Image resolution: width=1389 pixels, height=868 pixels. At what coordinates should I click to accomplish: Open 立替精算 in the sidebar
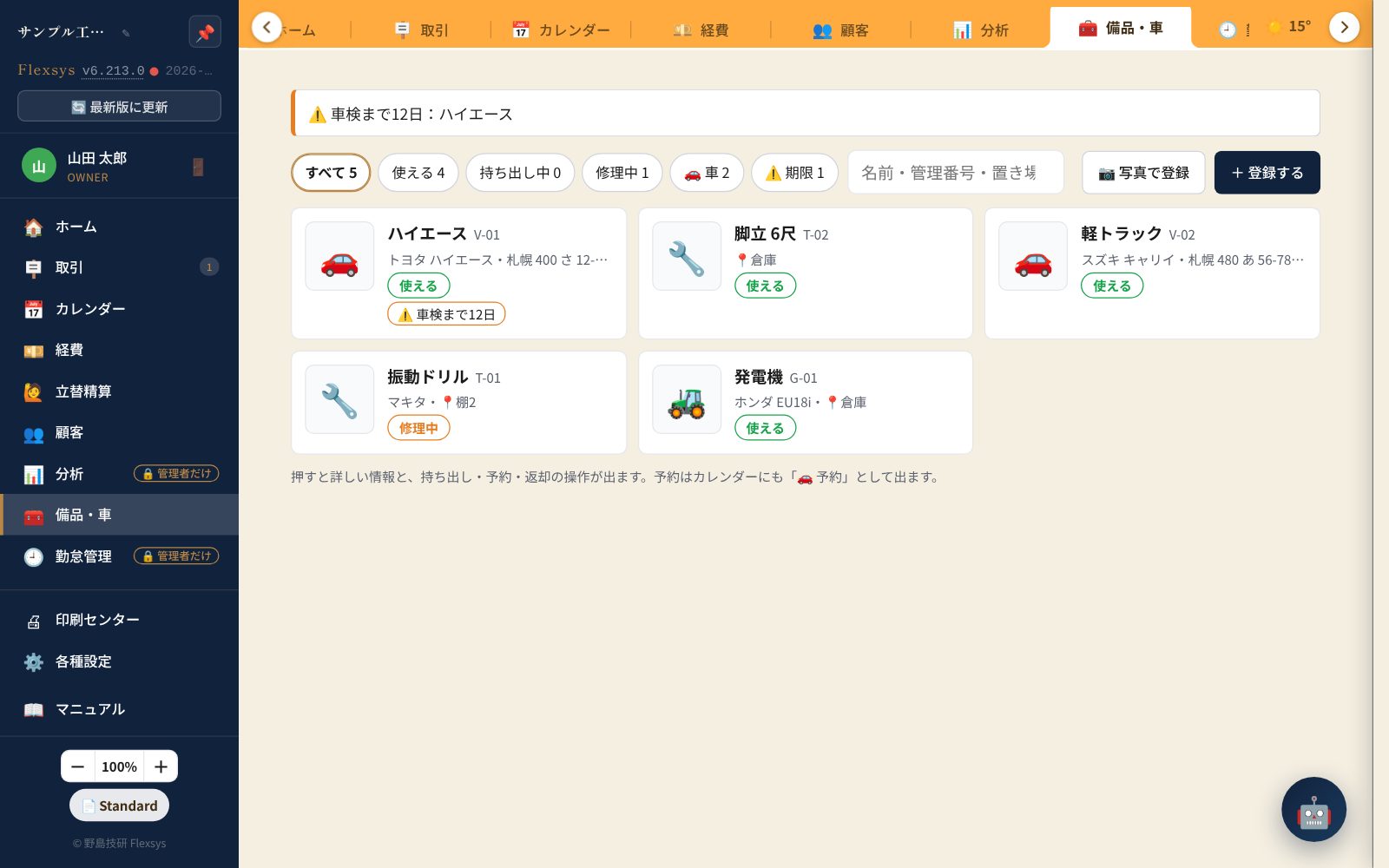click(119, 391)
